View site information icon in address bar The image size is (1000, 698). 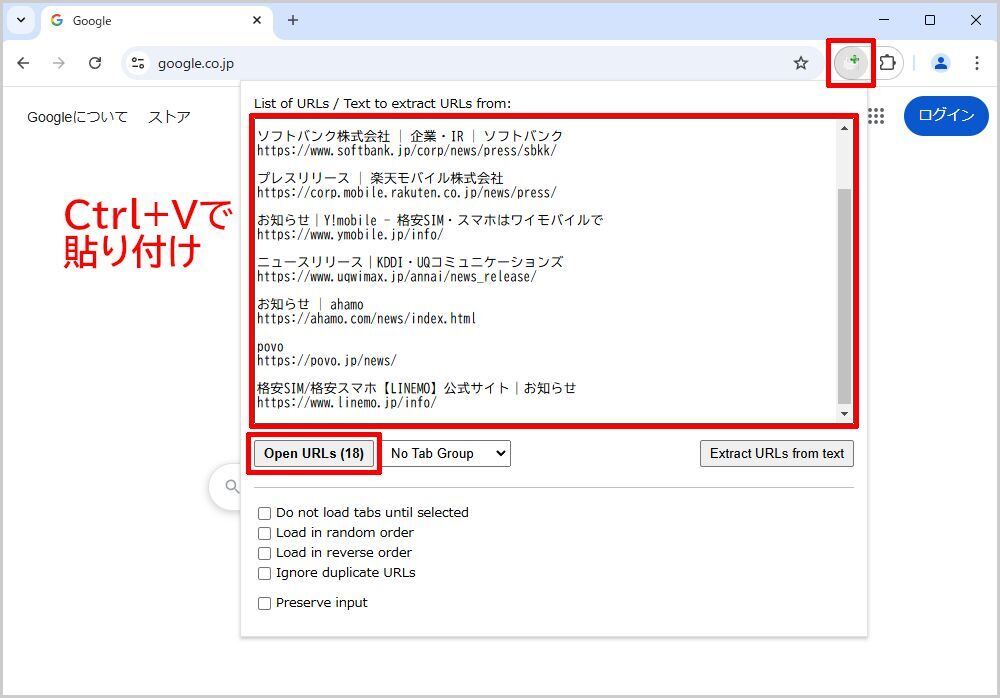[138, 63]
